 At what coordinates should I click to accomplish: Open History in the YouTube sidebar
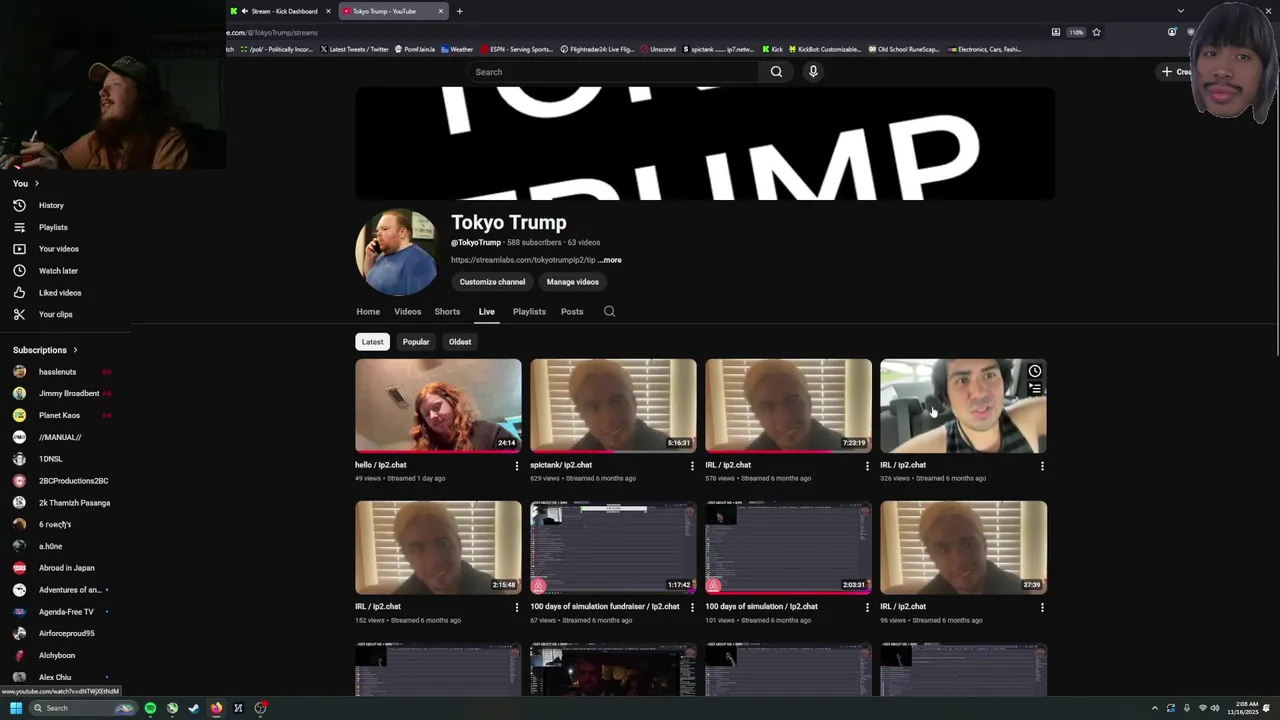tap(51, 205)
